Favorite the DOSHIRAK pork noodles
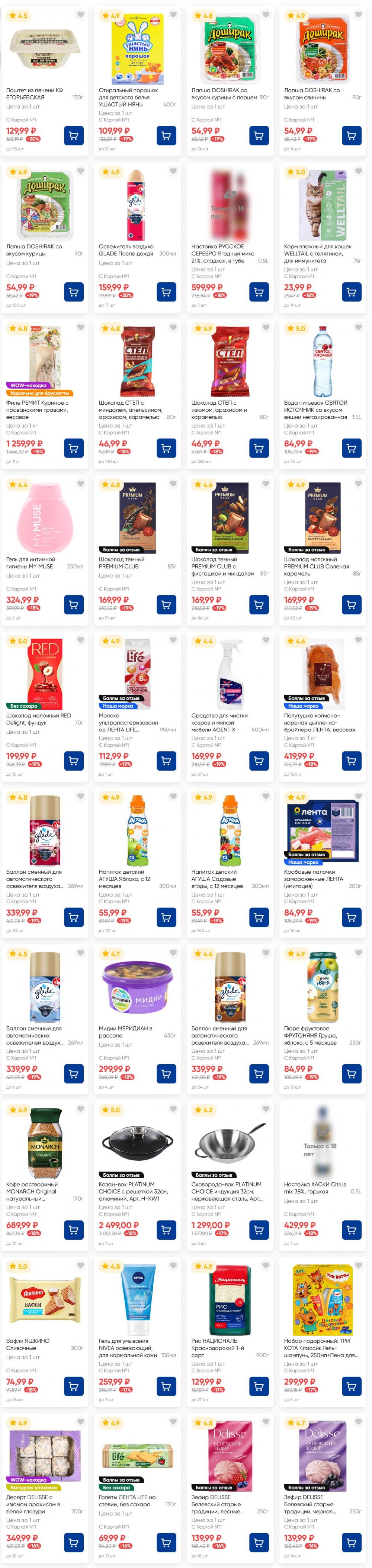This screenshot has width=372, height=1568. click(x=358, y=15)
